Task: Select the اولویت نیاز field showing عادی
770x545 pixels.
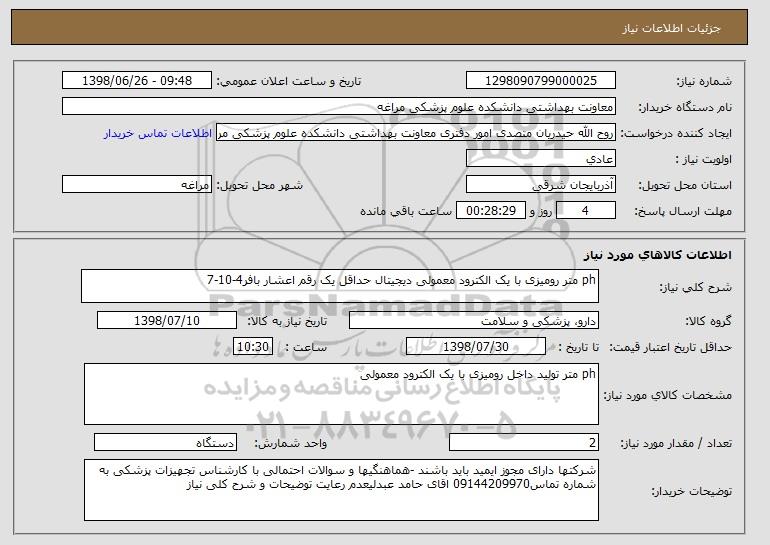Action: coord(541,159)
